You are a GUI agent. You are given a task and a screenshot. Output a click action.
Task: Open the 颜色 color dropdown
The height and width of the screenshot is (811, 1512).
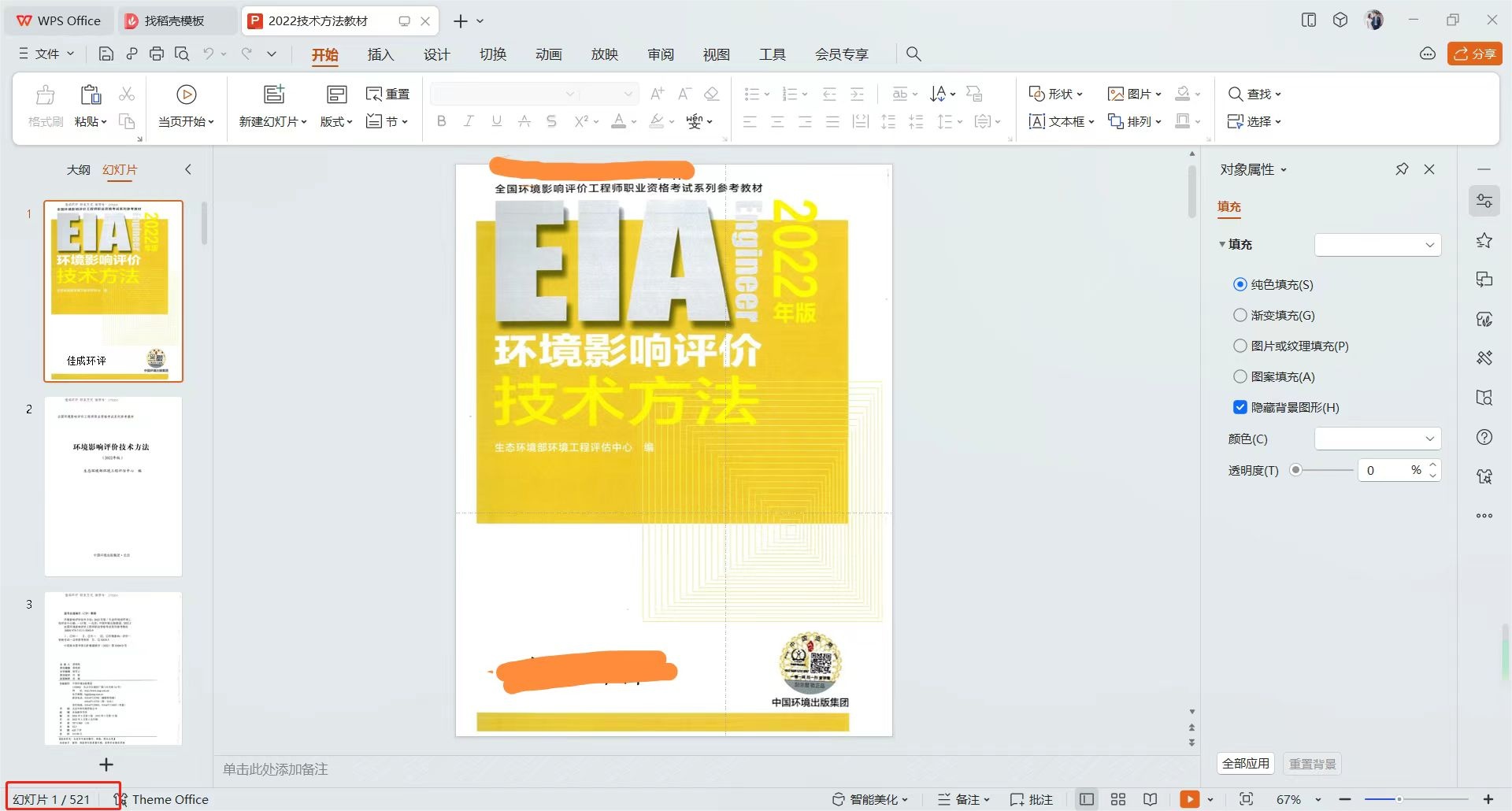[x=1377, y=439]
